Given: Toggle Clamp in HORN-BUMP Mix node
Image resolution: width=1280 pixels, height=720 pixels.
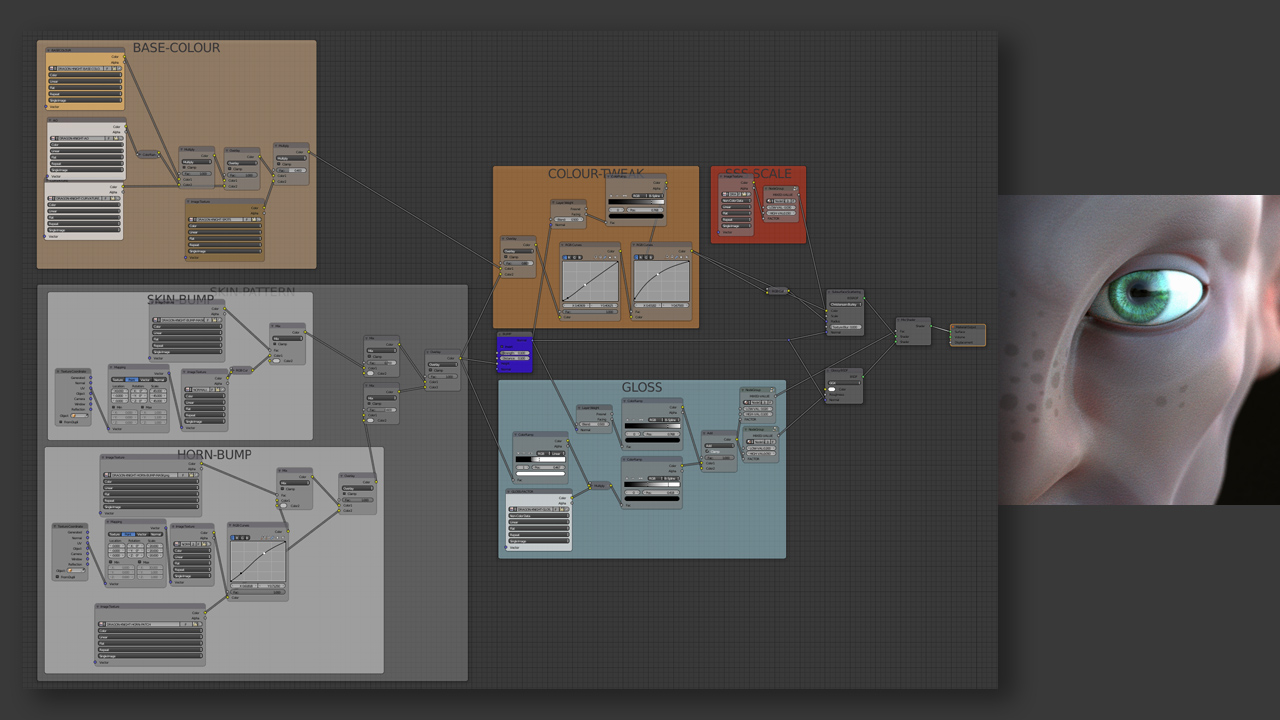Looking at the screenshot, I should tap(282, 488).
